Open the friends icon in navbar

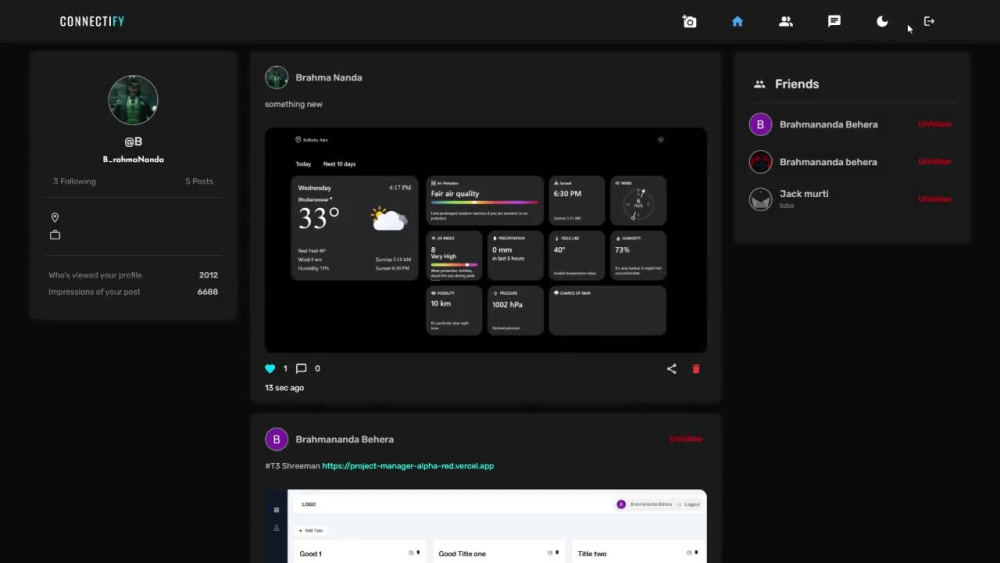(786, 21)
